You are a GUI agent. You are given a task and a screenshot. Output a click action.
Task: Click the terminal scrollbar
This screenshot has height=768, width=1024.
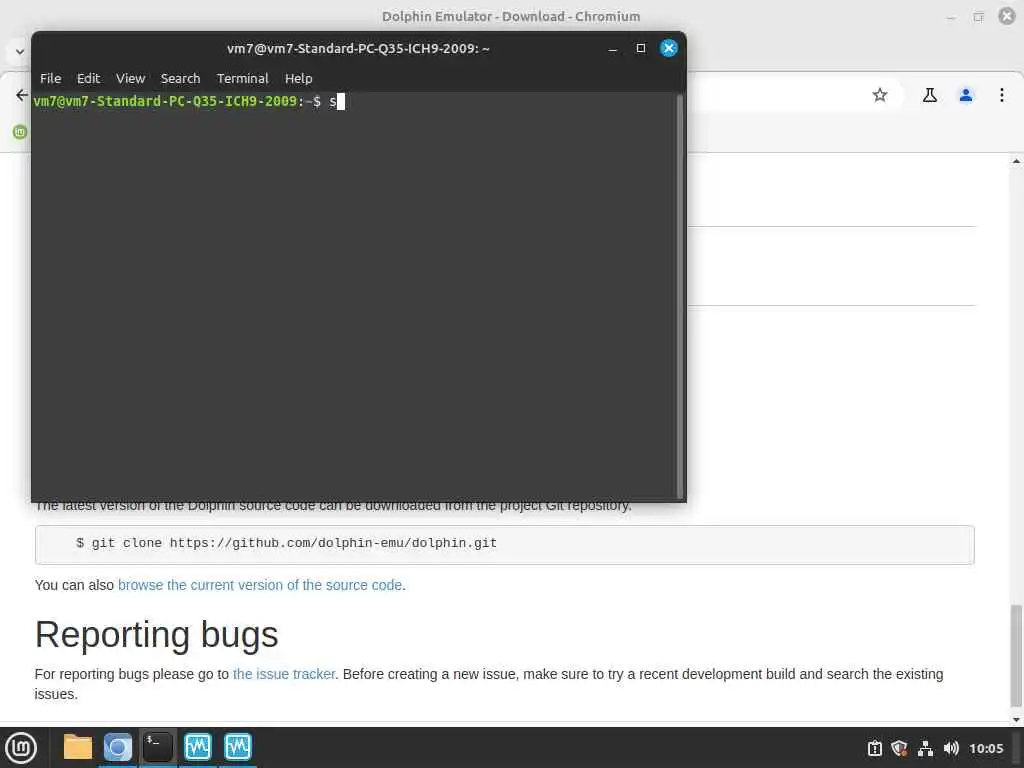coord(679,296)
